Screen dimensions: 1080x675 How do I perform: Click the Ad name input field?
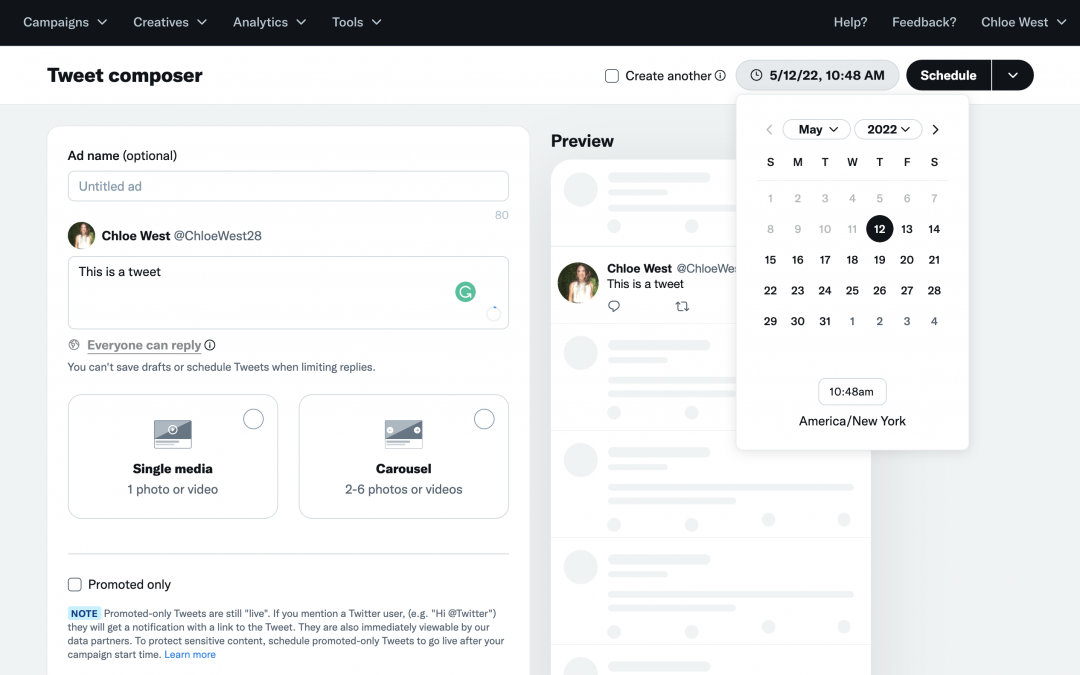(288, 186)
